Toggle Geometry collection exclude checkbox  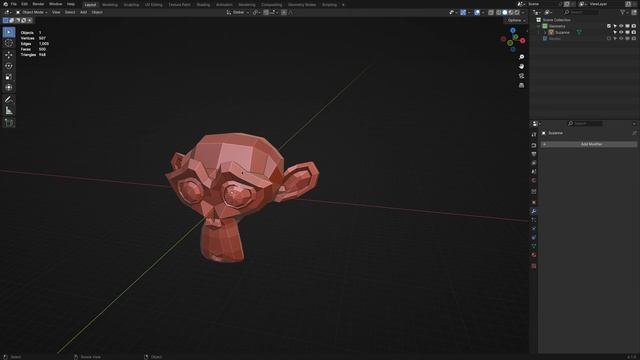coord(609,26)
